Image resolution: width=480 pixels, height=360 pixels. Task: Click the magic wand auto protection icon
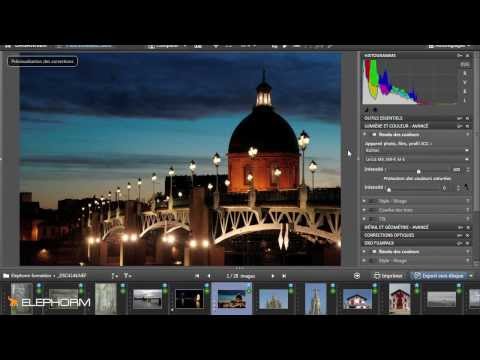coord(466,188)
